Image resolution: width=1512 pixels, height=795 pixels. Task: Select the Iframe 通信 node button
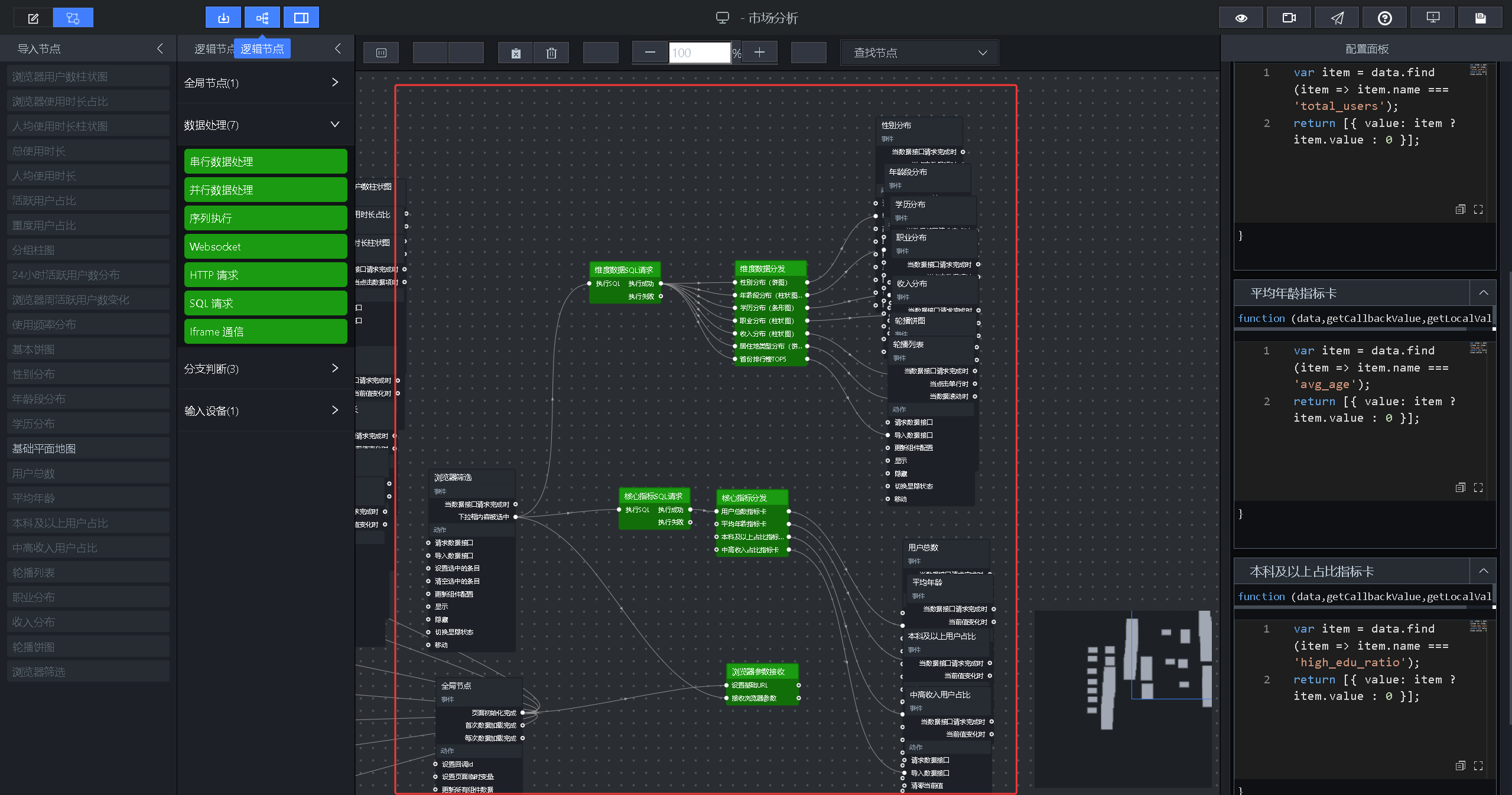point(266,331)
